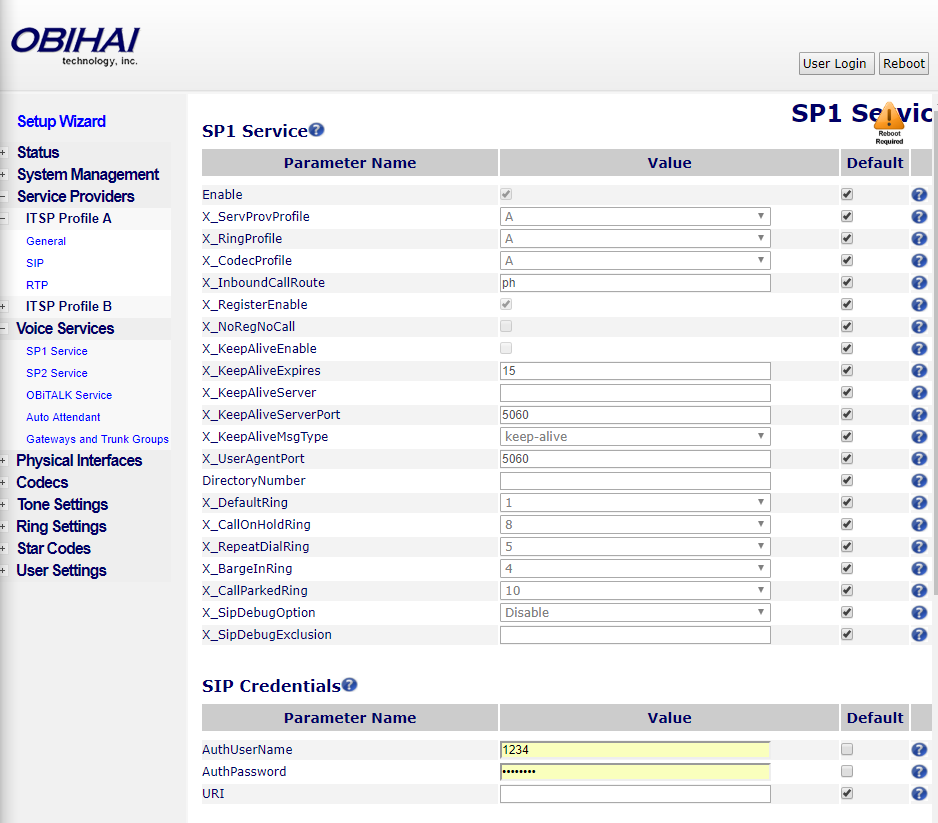Open the Setup Wizard link

click(x=61, y=121)
